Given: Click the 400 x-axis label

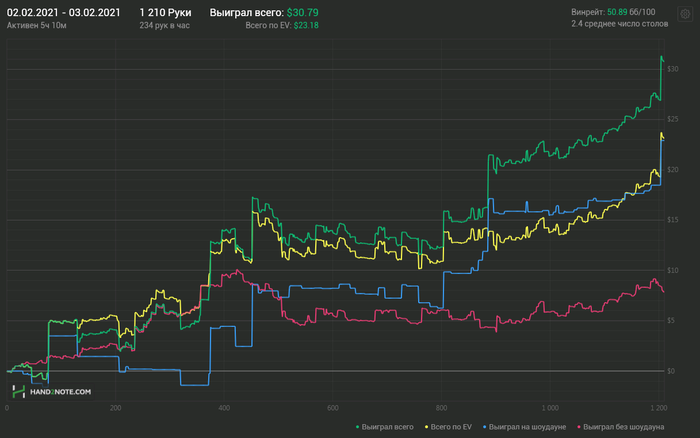Looking at the screenshot, I should (224, 408).
